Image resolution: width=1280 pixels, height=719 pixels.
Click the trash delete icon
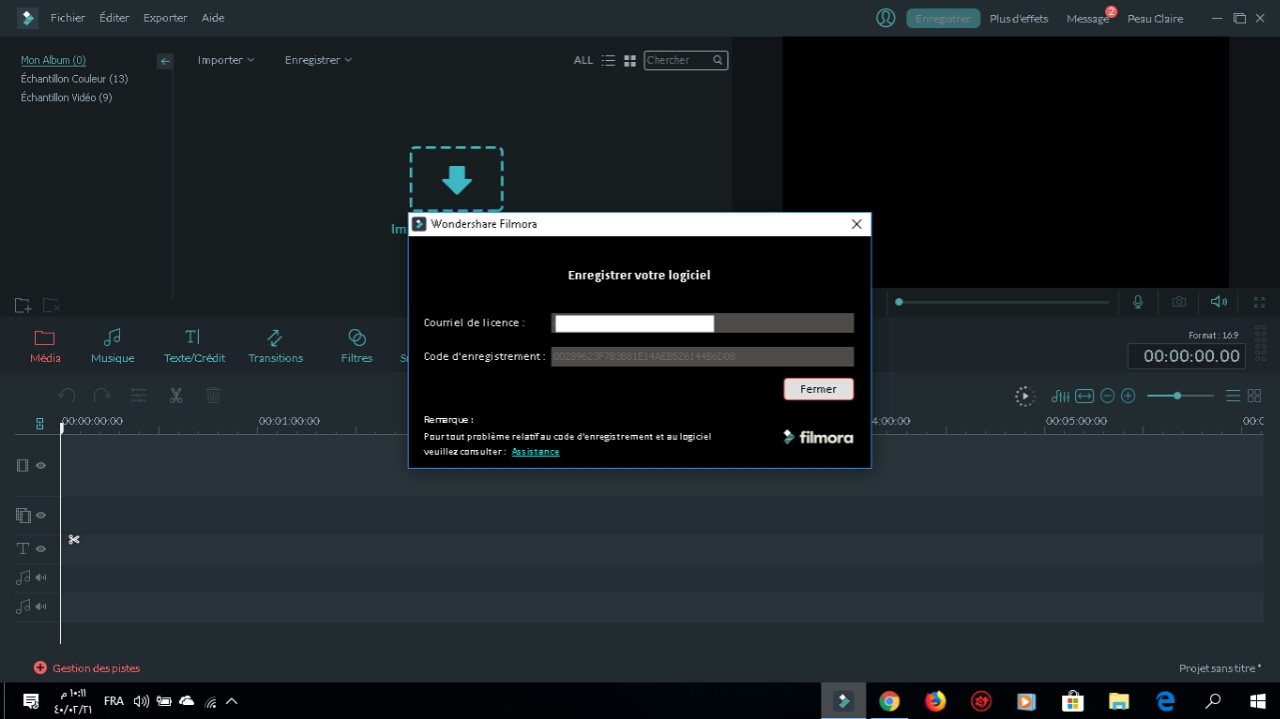[213, 396]
